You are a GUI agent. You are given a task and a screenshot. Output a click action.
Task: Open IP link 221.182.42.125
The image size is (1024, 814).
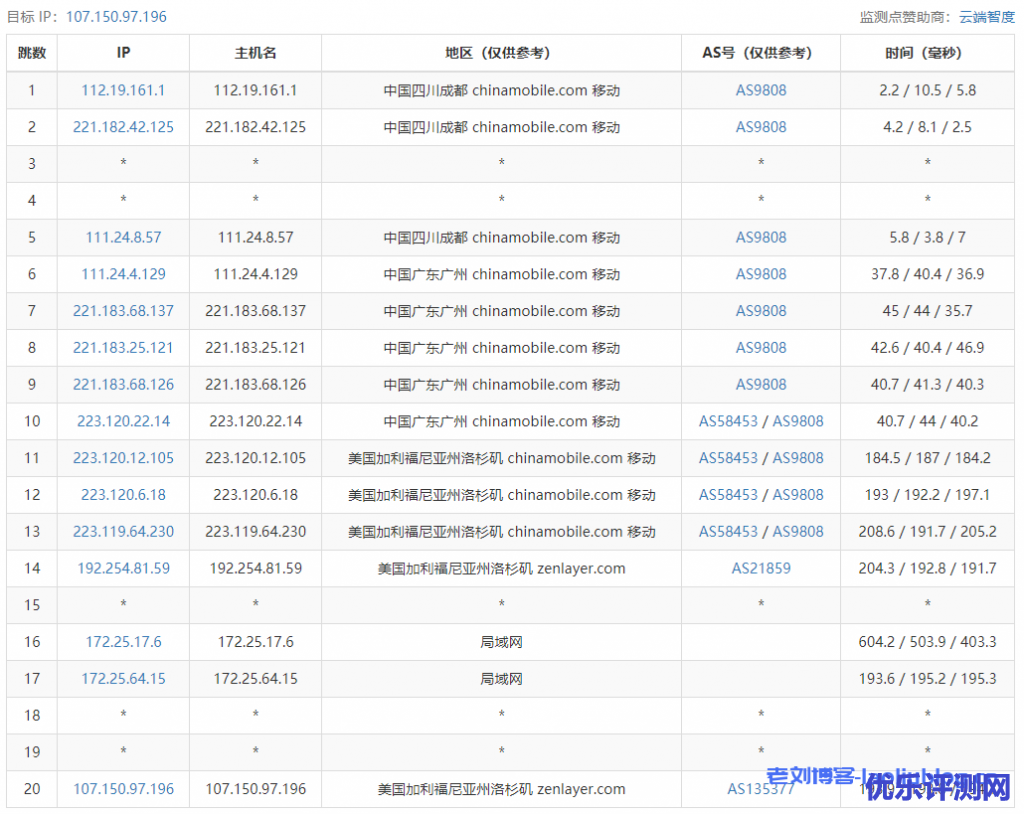pyautogui.click(x=123, y=127)
